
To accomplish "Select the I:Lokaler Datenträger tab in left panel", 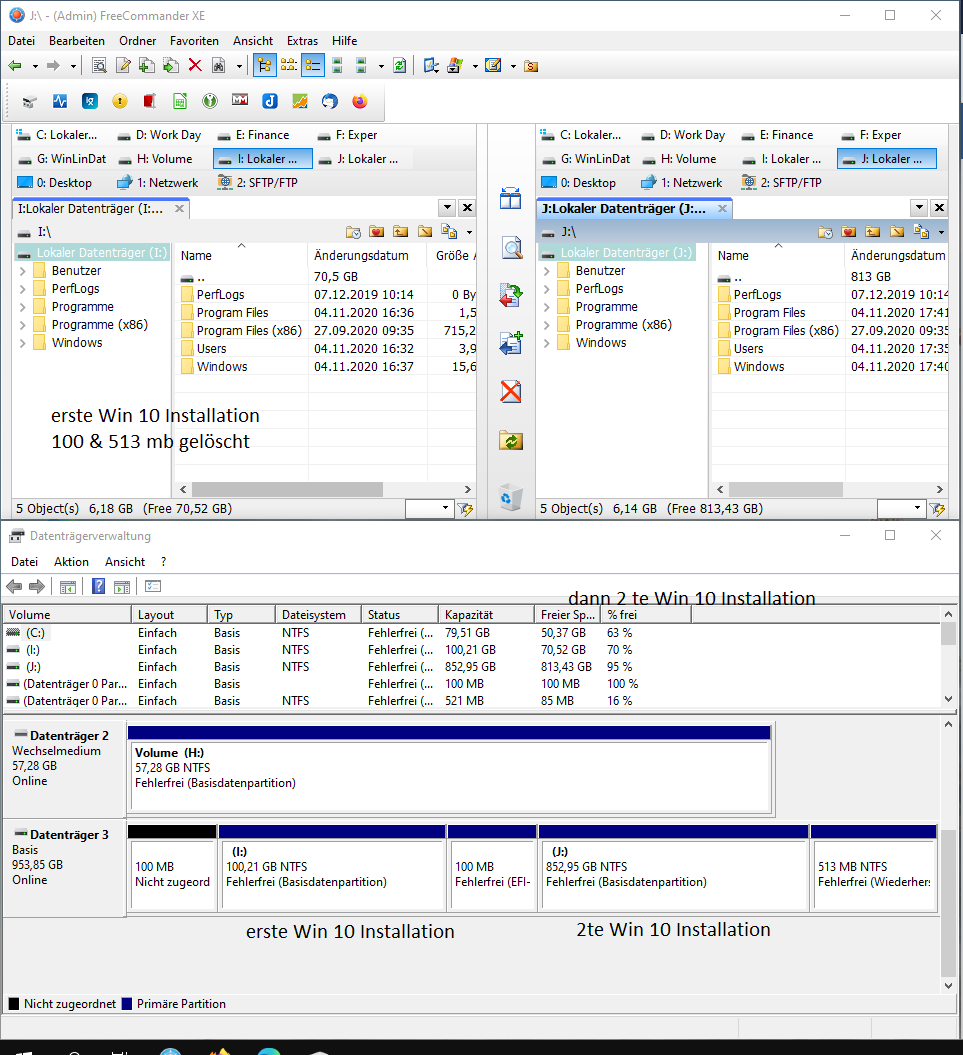I will 100,209.
